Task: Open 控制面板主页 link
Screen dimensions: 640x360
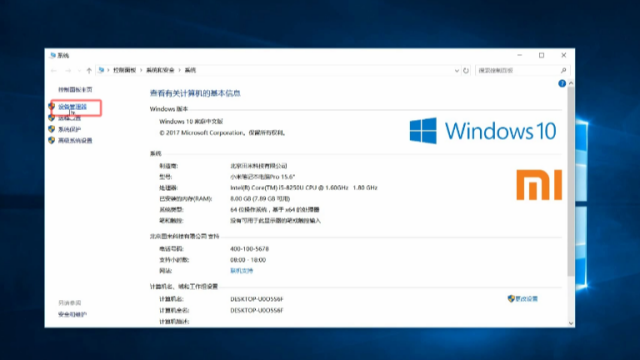Action: (75, 89)
